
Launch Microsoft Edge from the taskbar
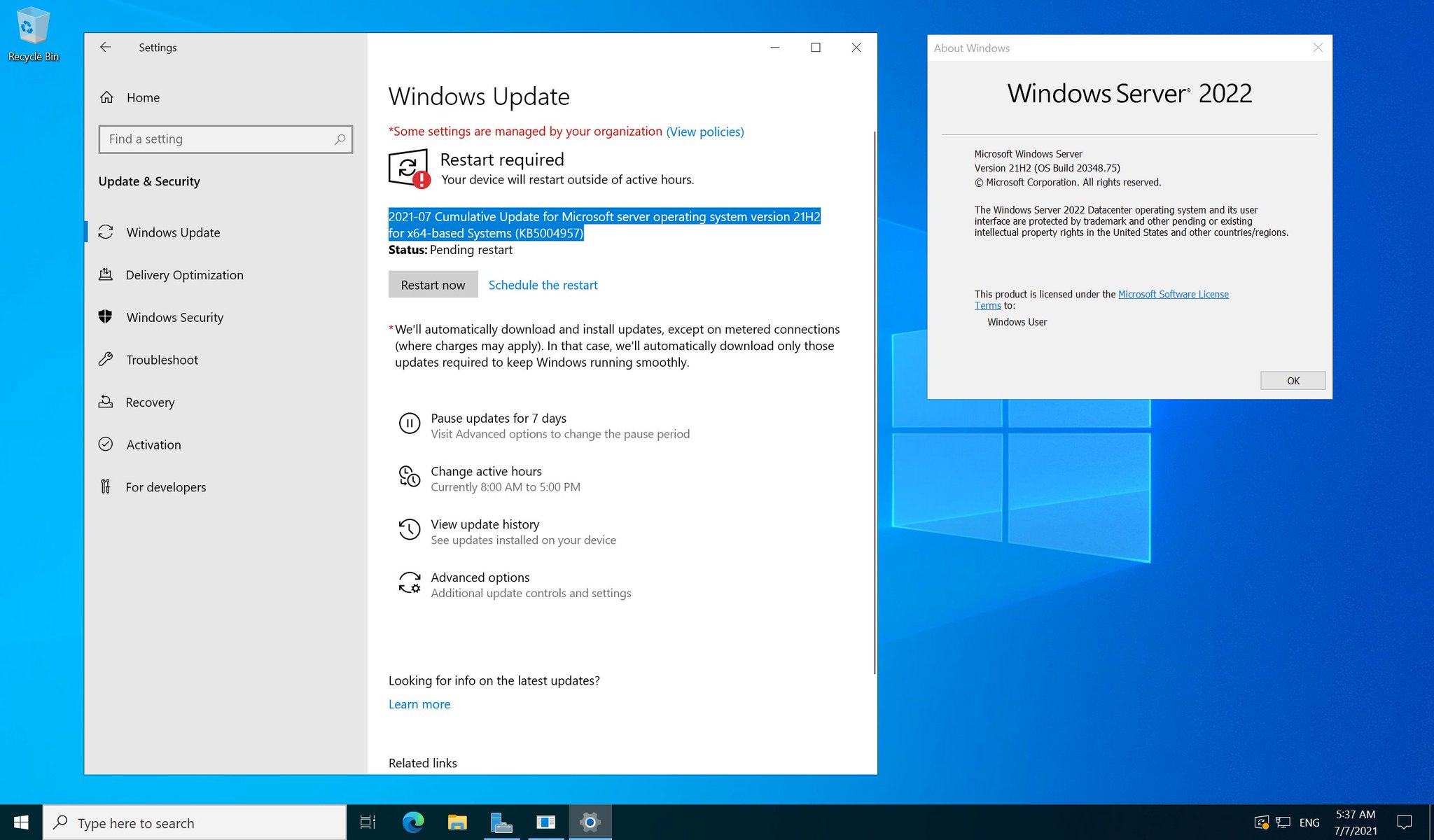click(x=412, y=822)
